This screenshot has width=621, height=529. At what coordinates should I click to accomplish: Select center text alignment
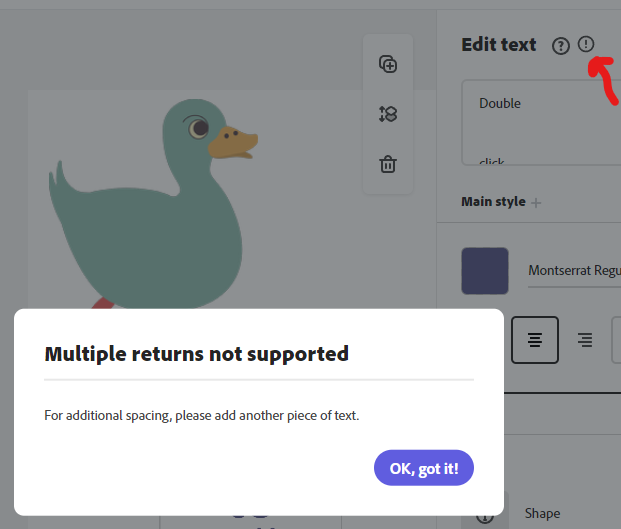tap(535, 340)
